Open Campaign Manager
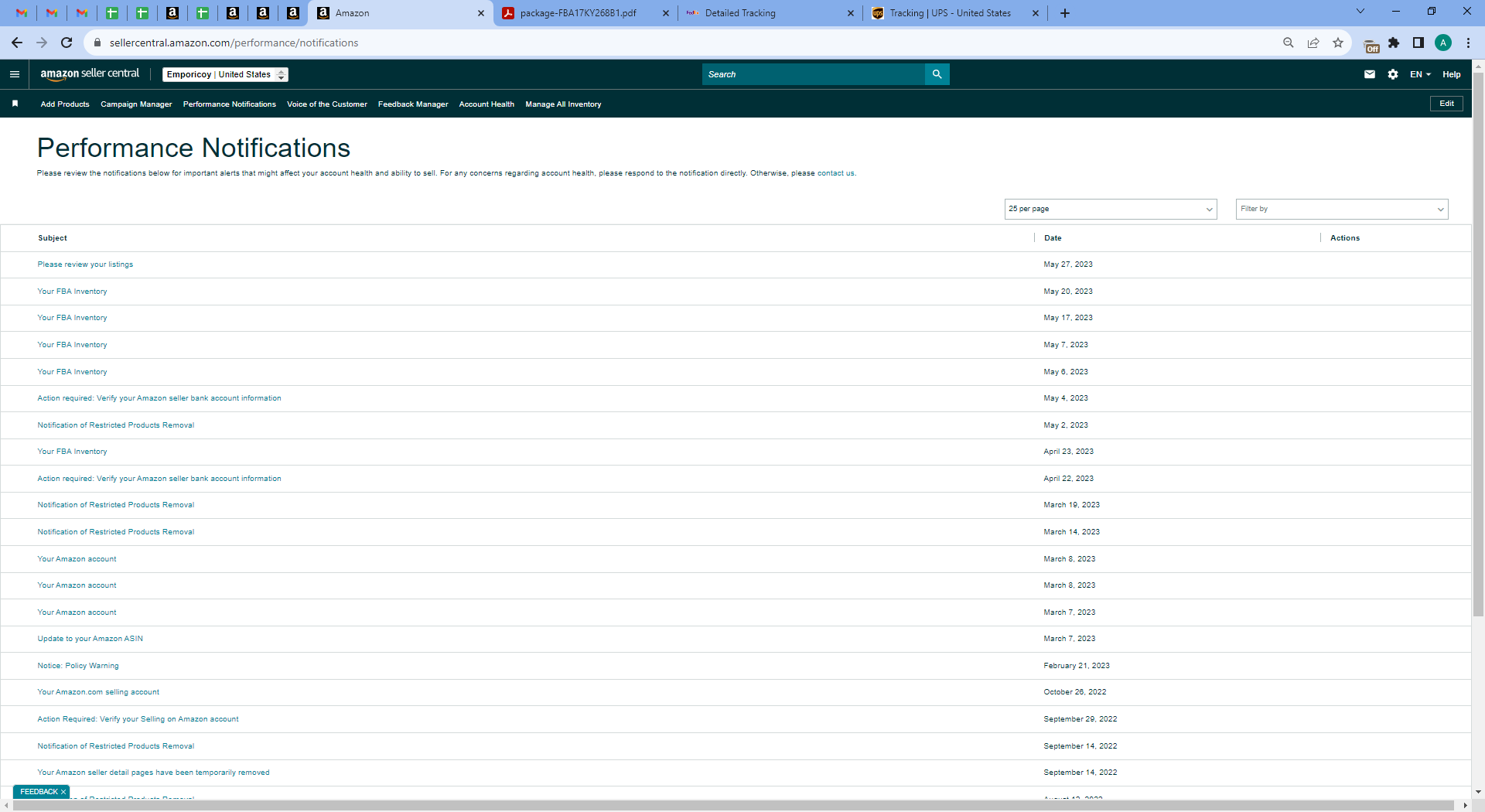The image size is (1485, 812). click(136, 104)
